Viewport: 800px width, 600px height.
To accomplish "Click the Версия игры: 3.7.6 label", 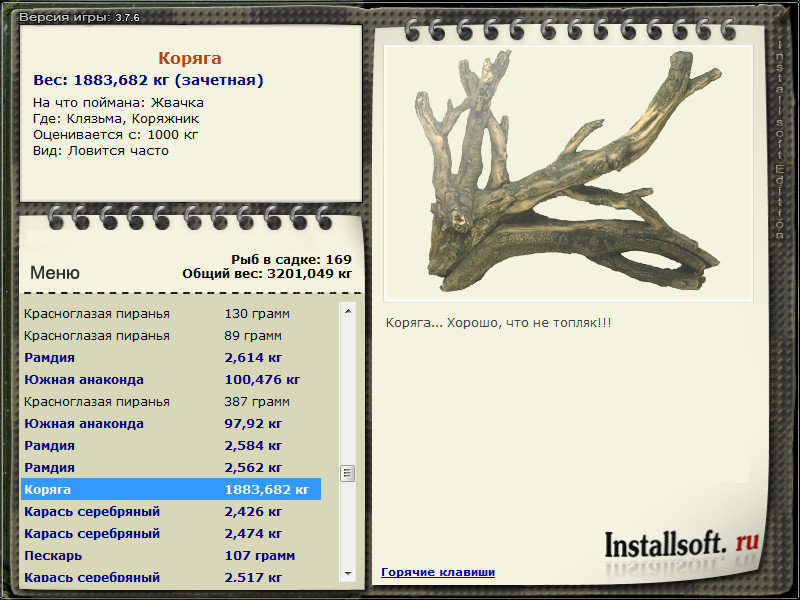I will 79,17.
